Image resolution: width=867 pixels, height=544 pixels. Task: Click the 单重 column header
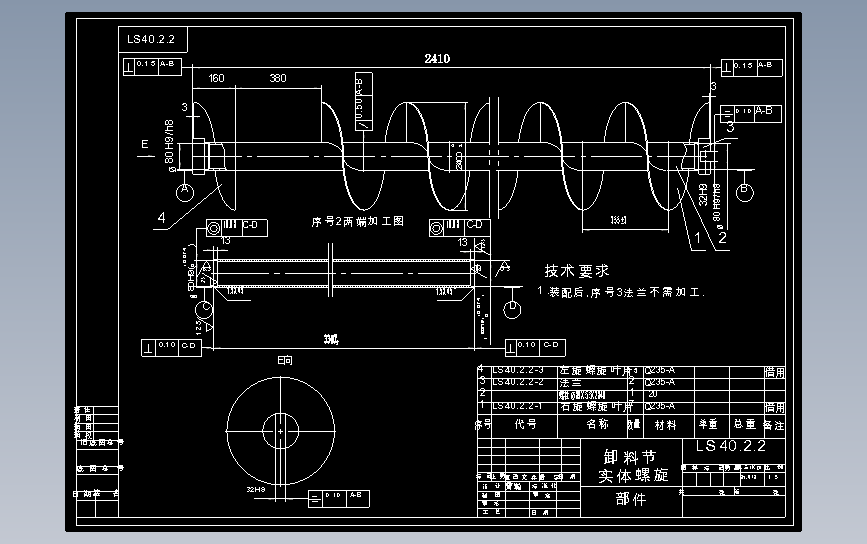[x=708, y=424]
